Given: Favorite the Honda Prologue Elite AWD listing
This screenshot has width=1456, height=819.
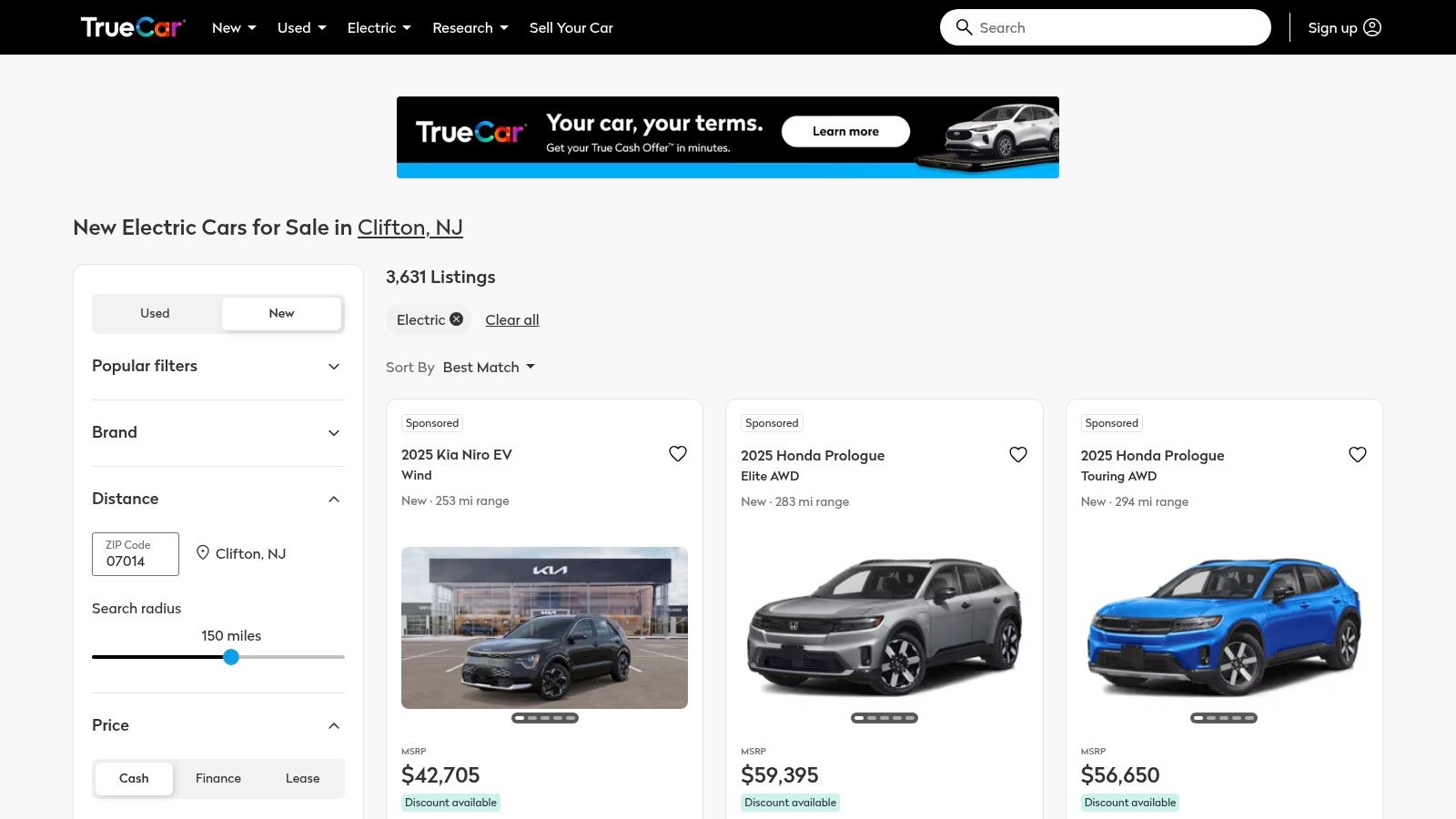Looking at the screenshot, I should (1017, 454).
